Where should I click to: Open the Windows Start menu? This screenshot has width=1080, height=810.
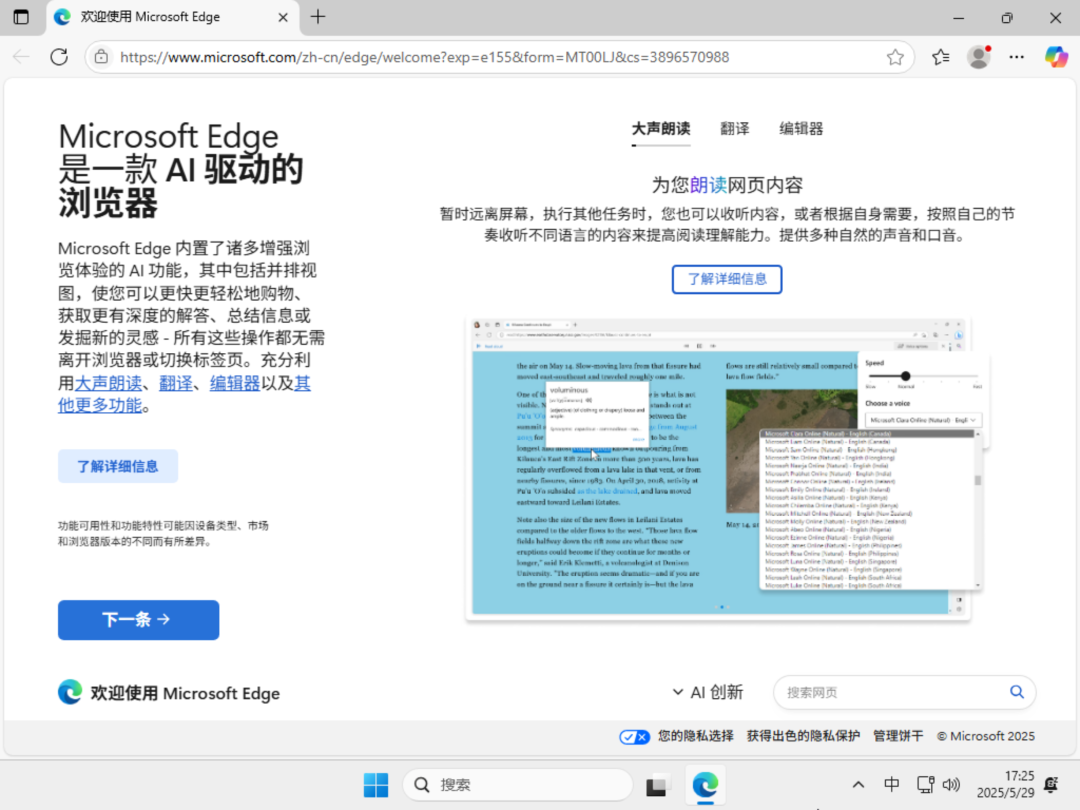pos(376,785)
